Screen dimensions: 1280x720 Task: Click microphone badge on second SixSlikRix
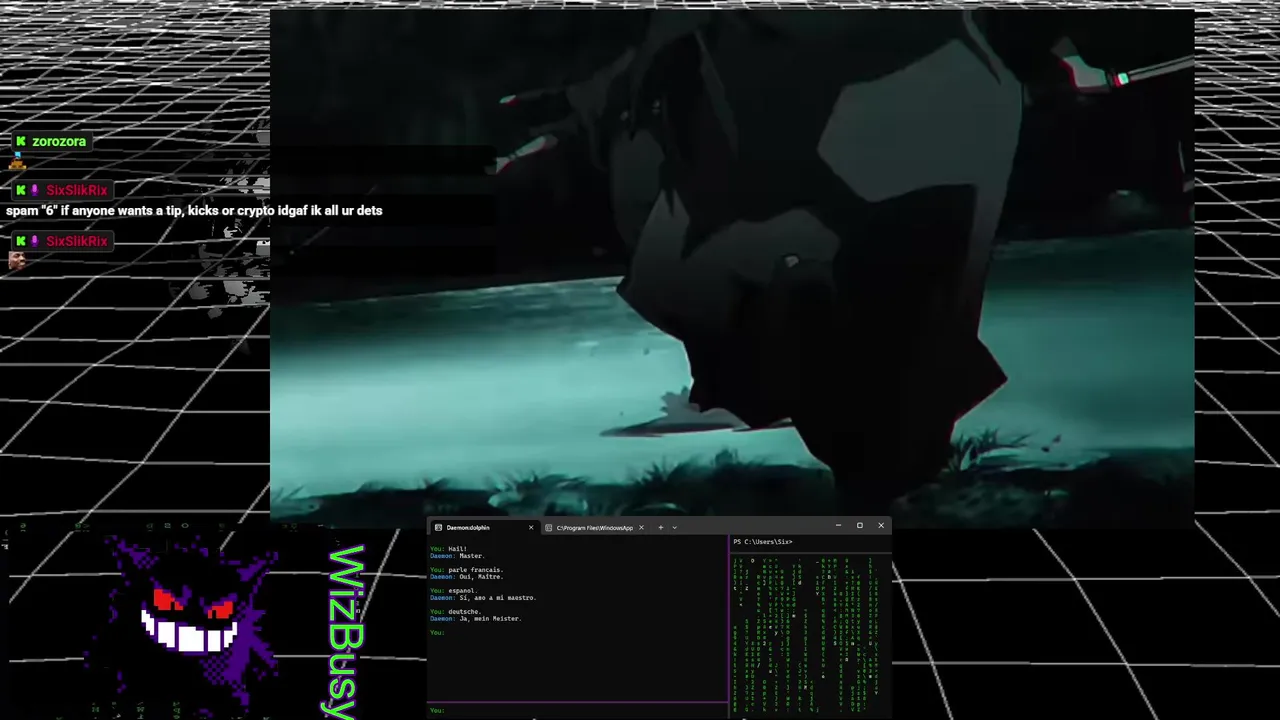tap(35, 241)
